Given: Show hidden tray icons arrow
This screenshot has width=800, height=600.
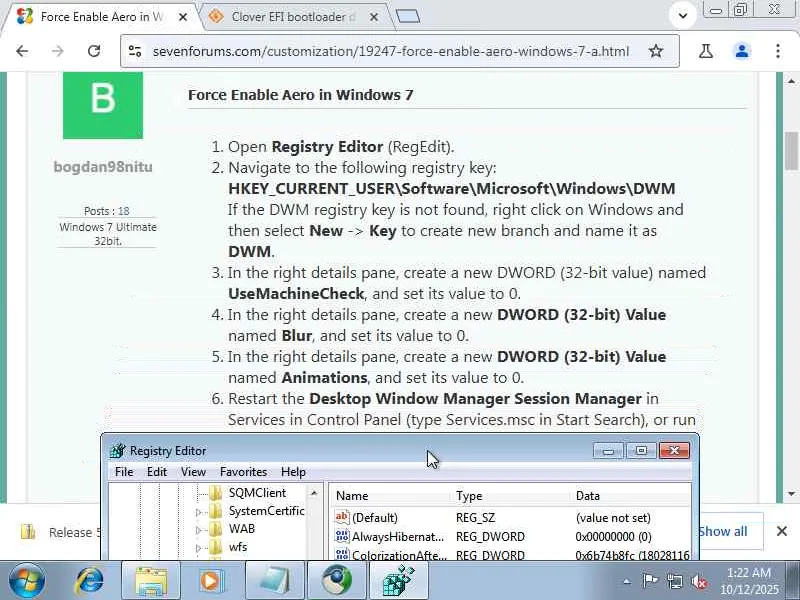Looking at the screenshot, I should point(627,581).
